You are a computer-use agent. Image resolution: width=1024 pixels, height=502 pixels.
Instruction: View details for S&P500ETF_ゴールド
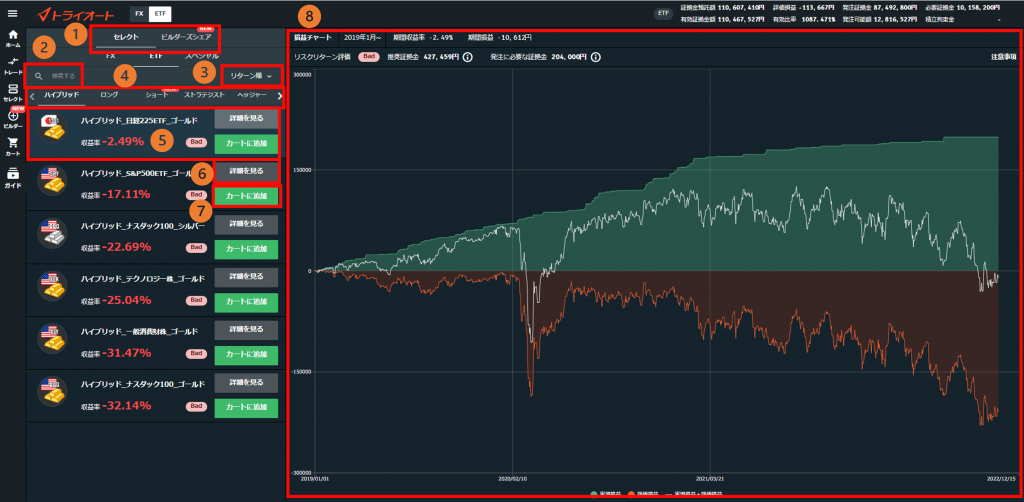coord(246,171)
